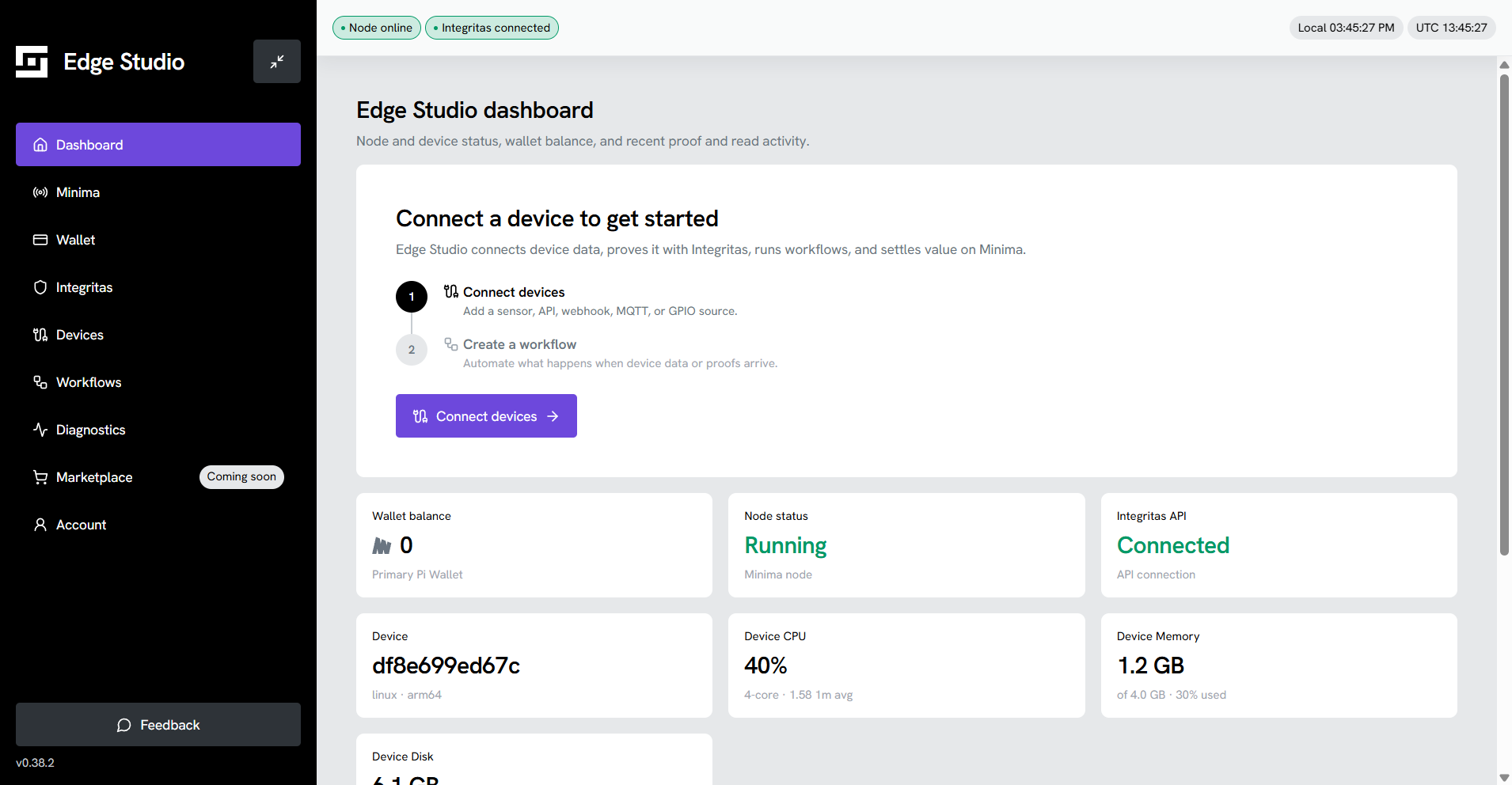
Task: Click the Local time pill
Action: 1346,28
